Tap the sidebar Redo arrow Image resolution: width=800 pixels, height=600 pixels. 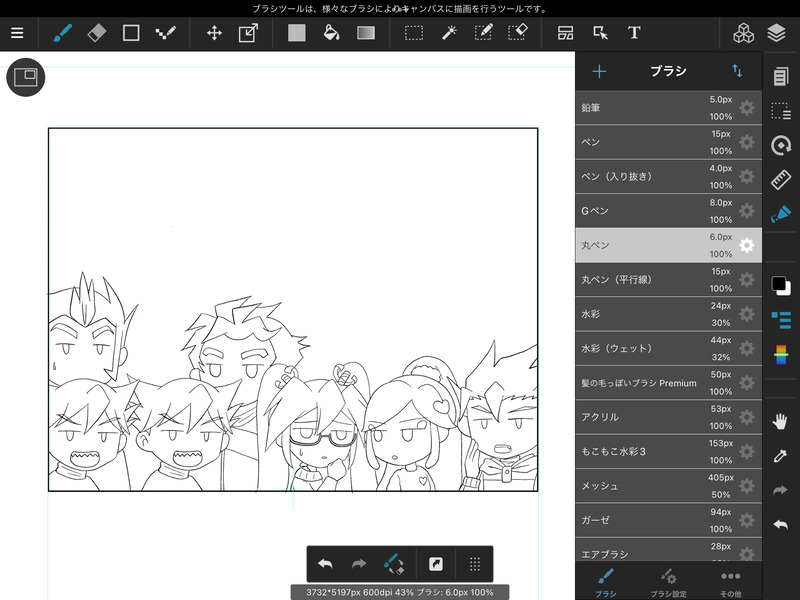coord(780,490)
